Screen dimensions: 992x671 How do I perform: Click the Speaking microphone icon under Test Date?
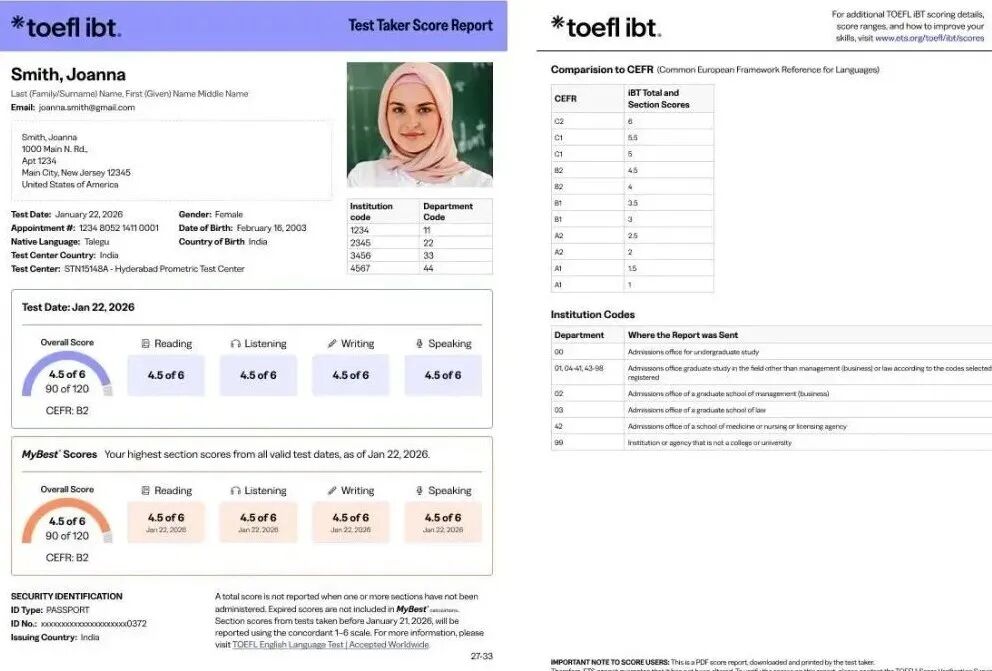point(419,343)
